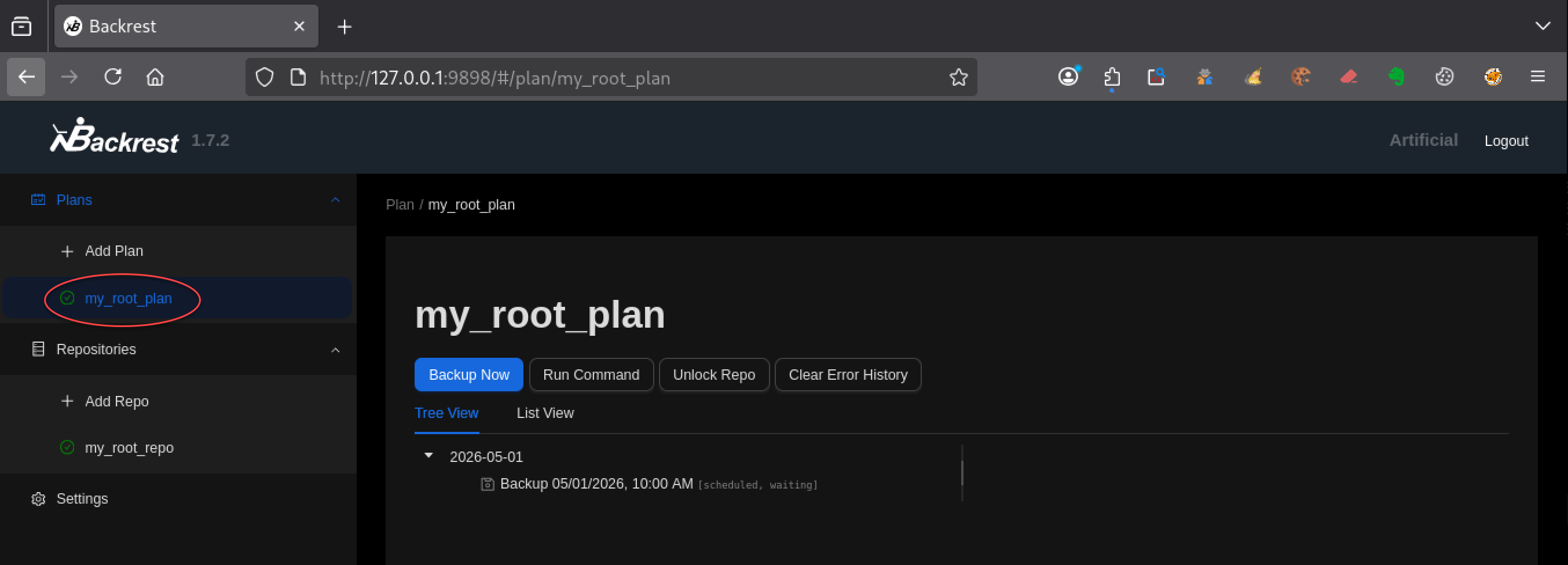Image resolution: width=1568 pixels, height=565 pixels.
Task: Click the container tab search extension icon
Action: (x=1156, y=78)
